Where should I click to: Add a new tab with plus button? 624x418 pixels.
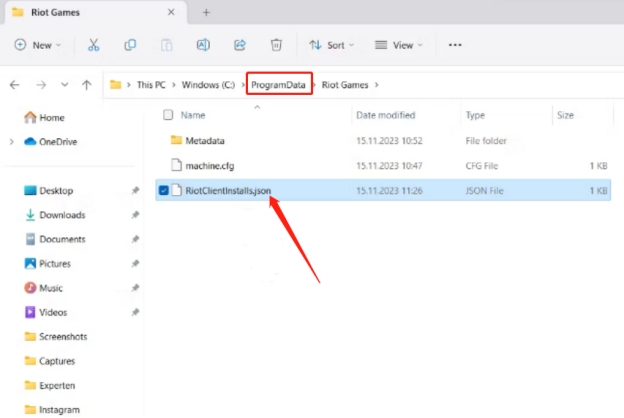(206, 13)
